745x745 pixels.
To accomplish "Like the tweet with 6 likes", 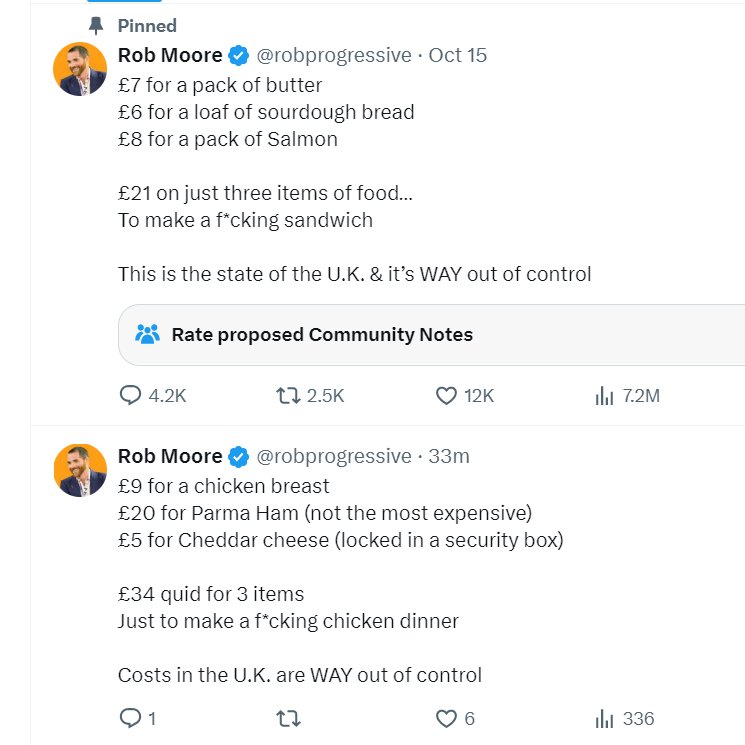I will (x=455, y=718).
